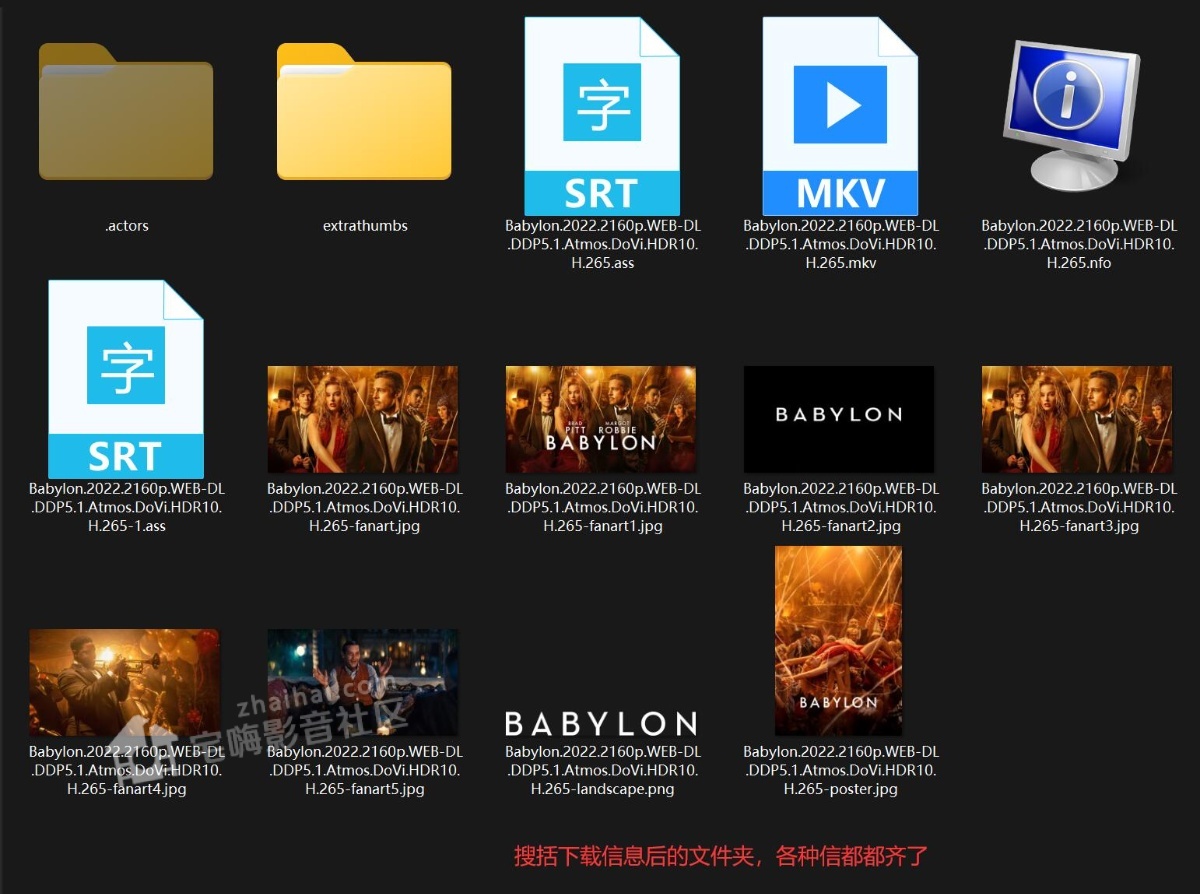Screen dimensions: 1200x894
Task: Select the fanart5.jpg thumbnail image
Action: click(363, 682)
